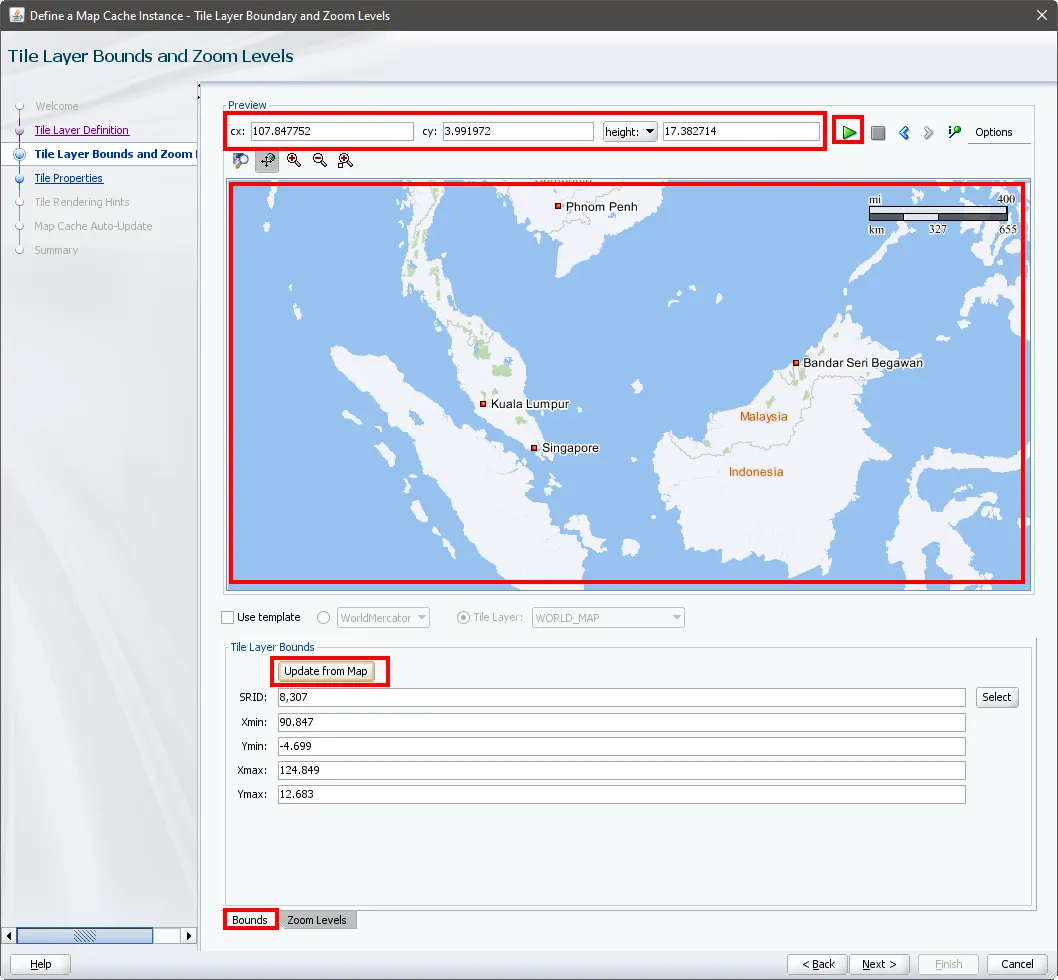
Task: Click the SRID input field
Action: pos(621,697)
